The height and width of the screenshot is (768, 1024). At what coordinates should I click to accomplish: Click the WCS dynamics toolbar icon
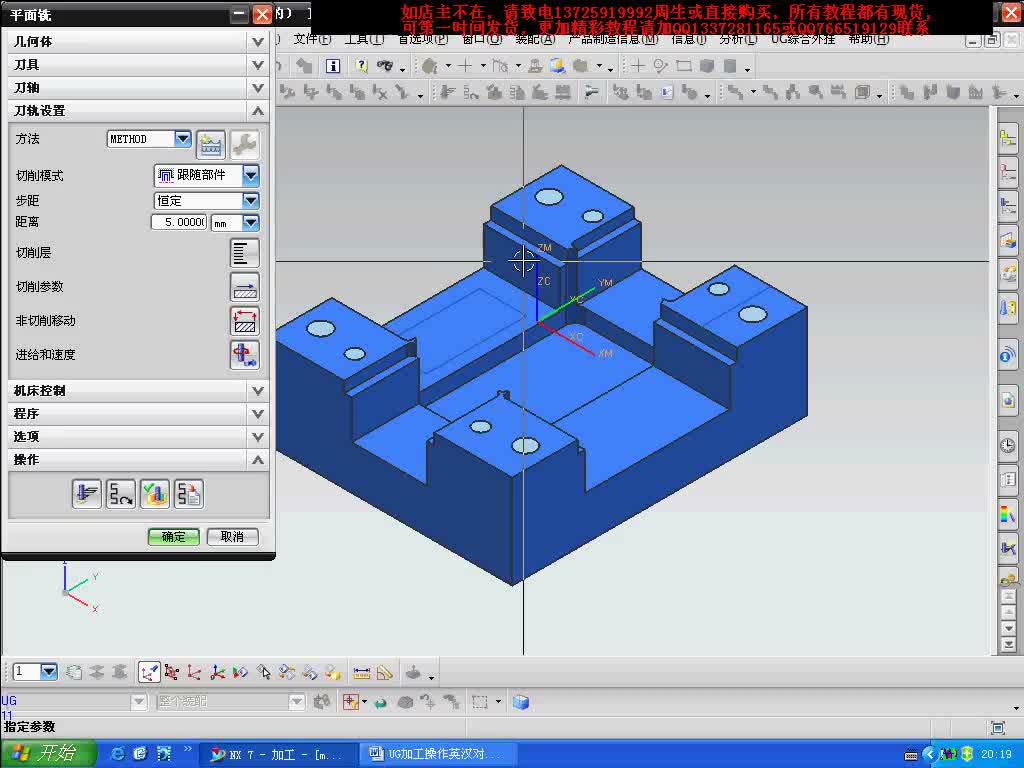click(x=149, y=672)
